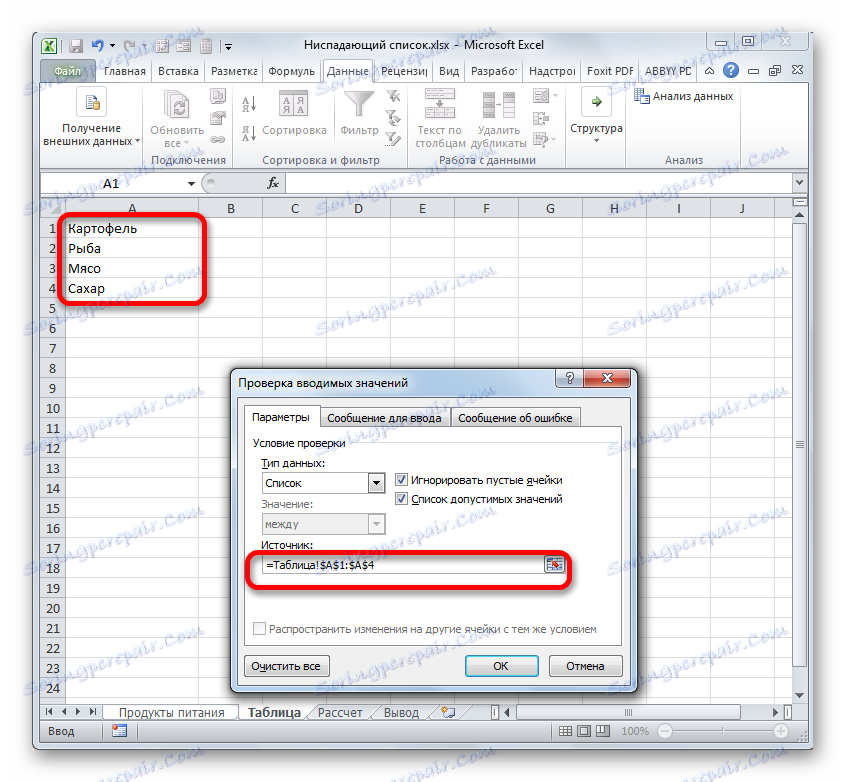Toggle Список допустимых значений checkbox
This screenshot has width=845, height=782.
tap(401, 499)
